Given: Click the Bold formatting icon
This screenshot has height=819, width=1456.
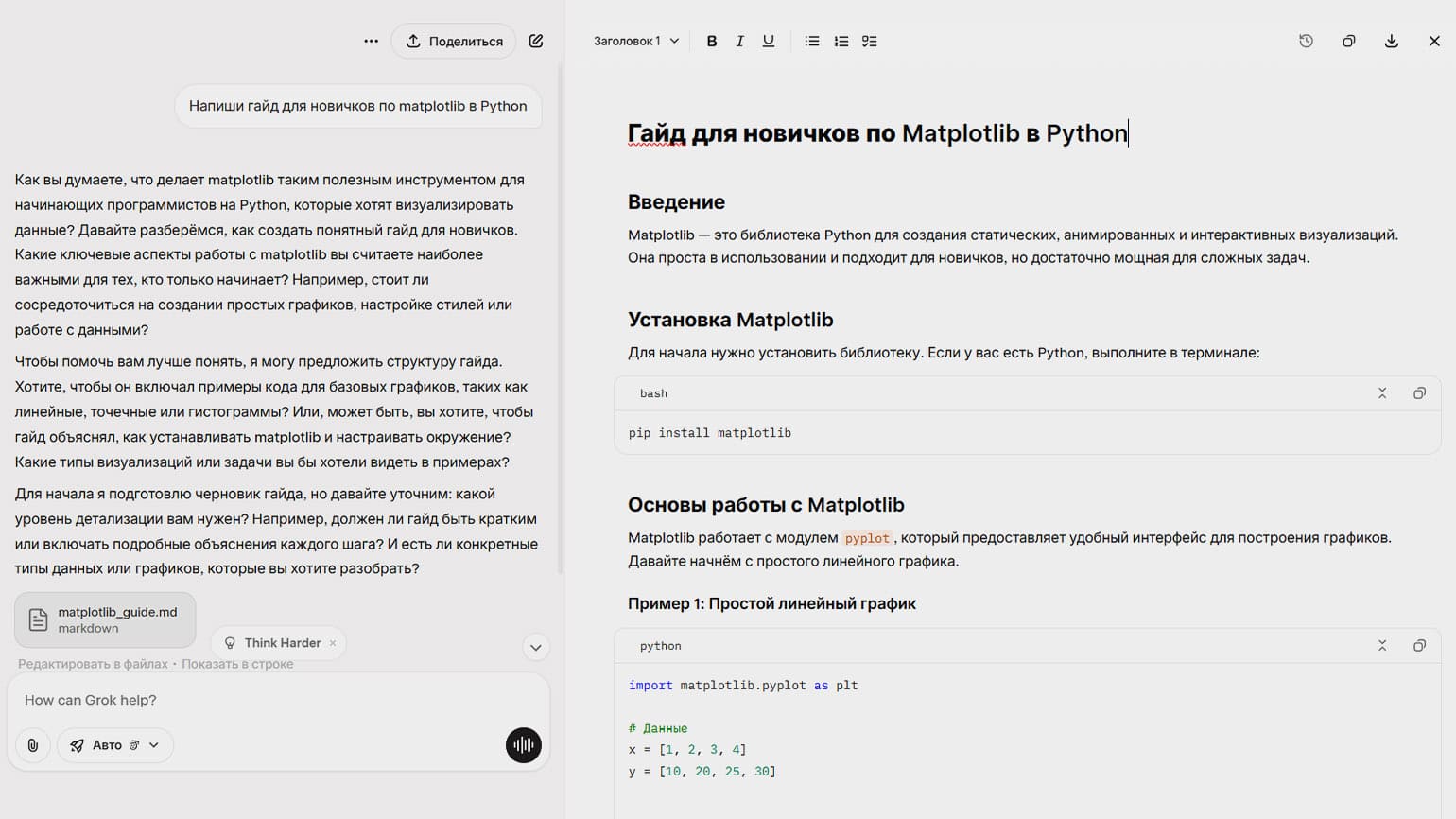Looking at the screenshot, I should 712,42.
